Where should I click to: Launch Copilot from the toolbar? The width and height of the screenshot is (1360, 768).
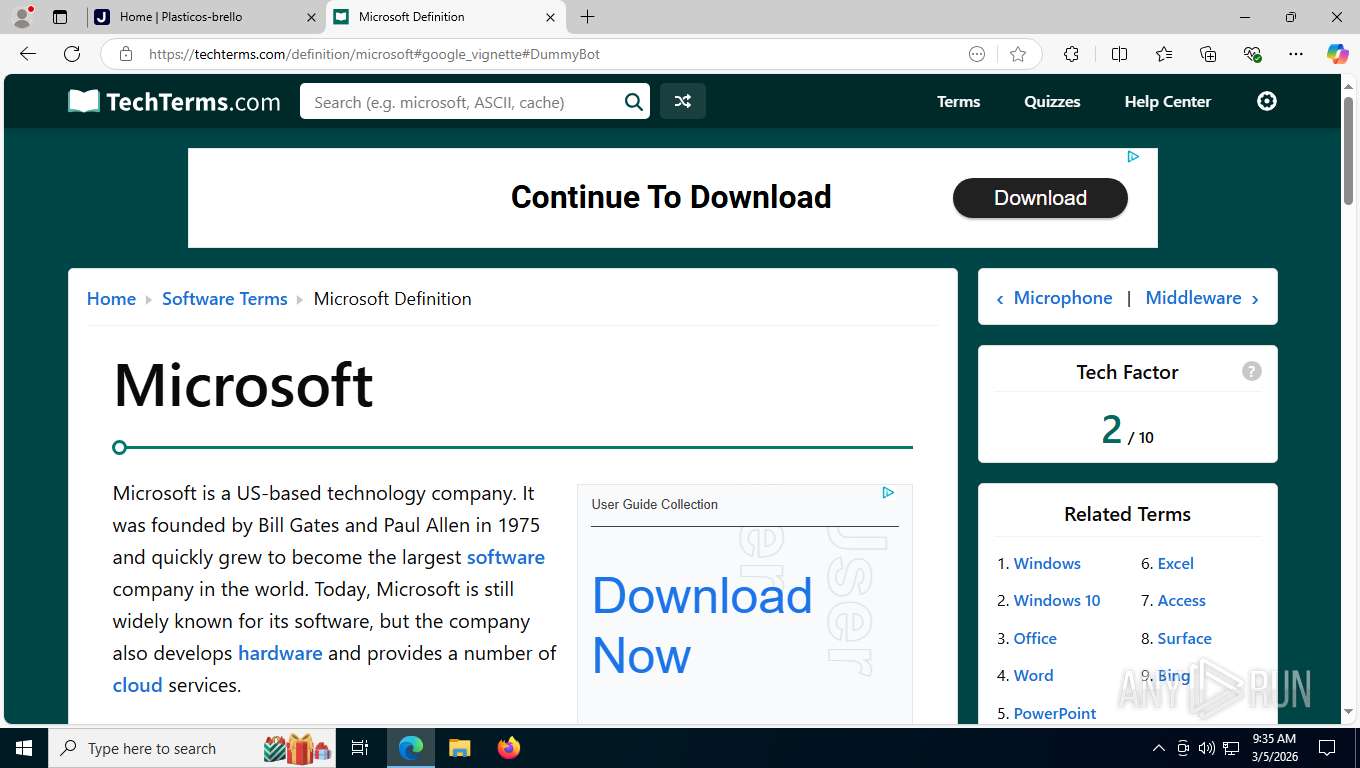(1337, 54)
